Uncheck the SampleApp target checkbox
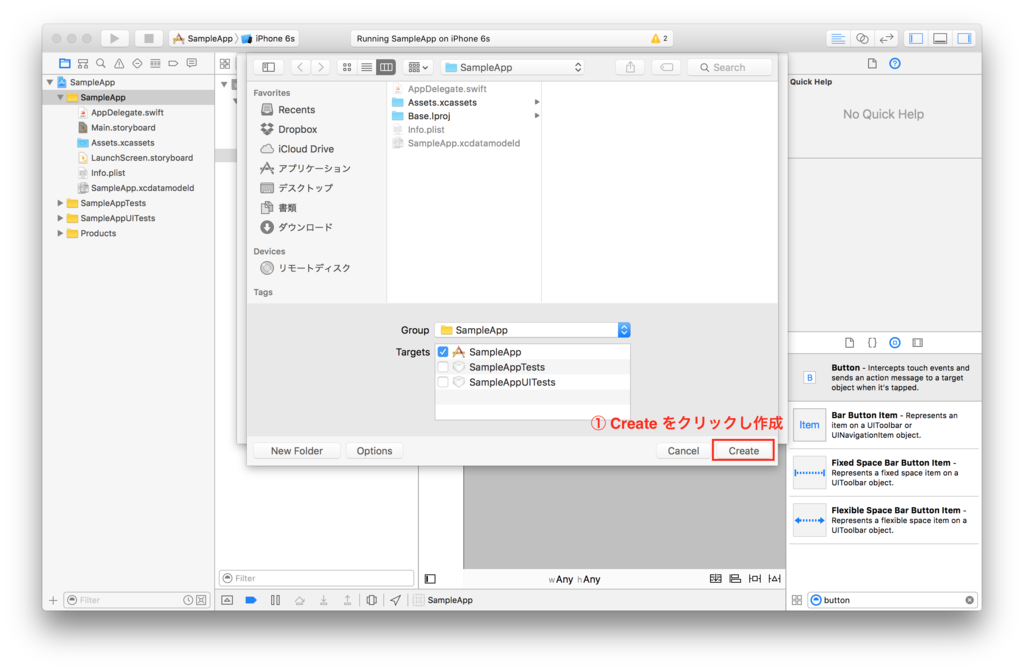 (443, 352)
